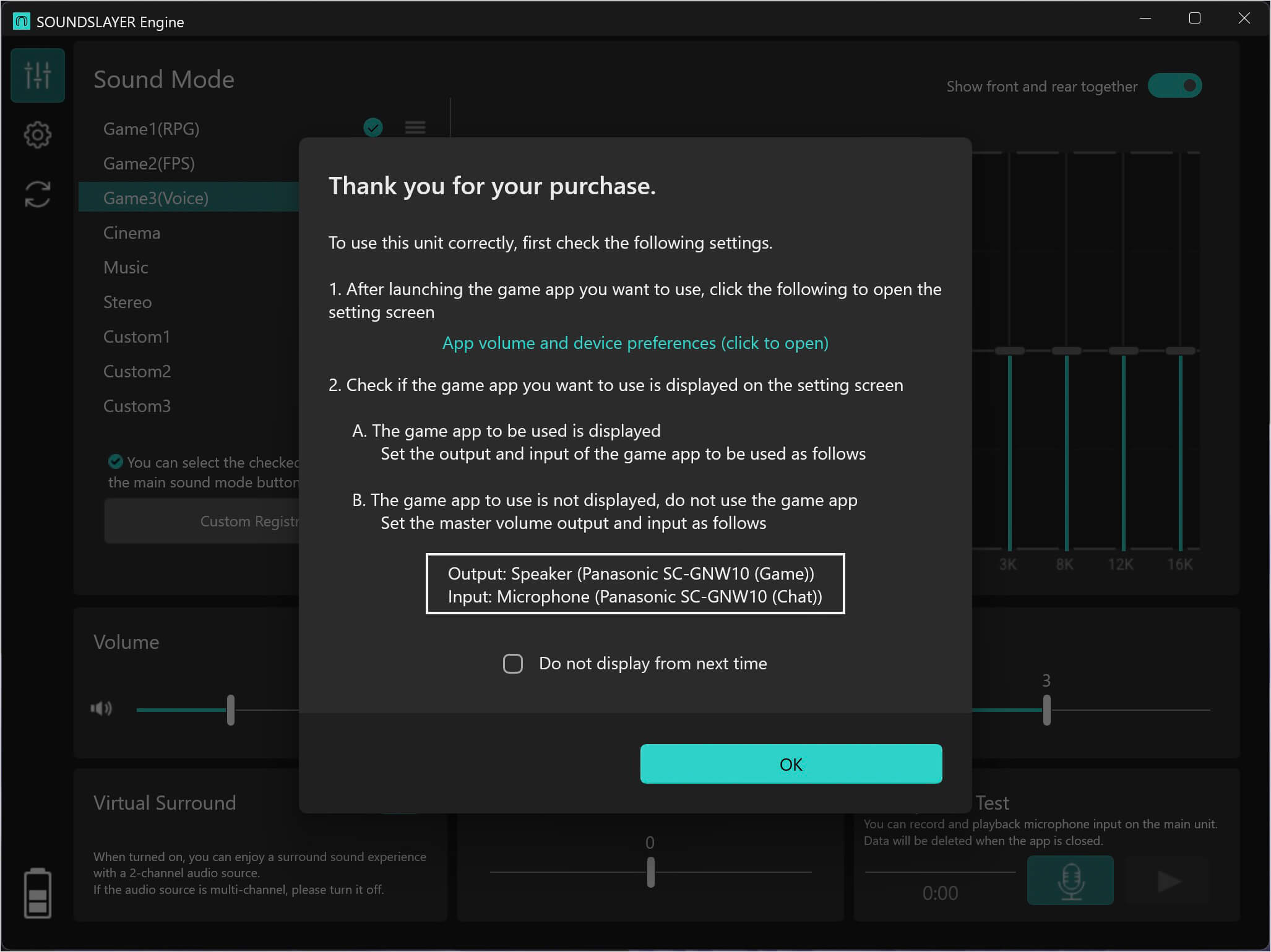Check "Do not display from next time"
This screenshot has height=952, width=1271.
[513, 664]
